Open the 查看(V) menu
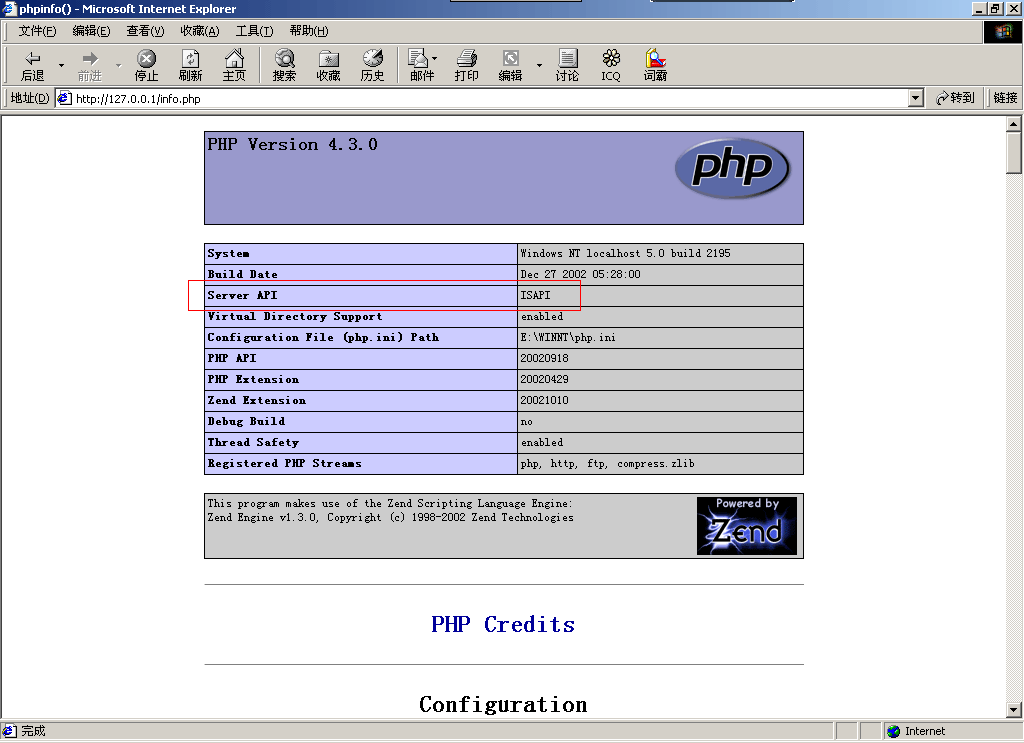This screenshot has width=1024, height=743. (x=144, y=31)
